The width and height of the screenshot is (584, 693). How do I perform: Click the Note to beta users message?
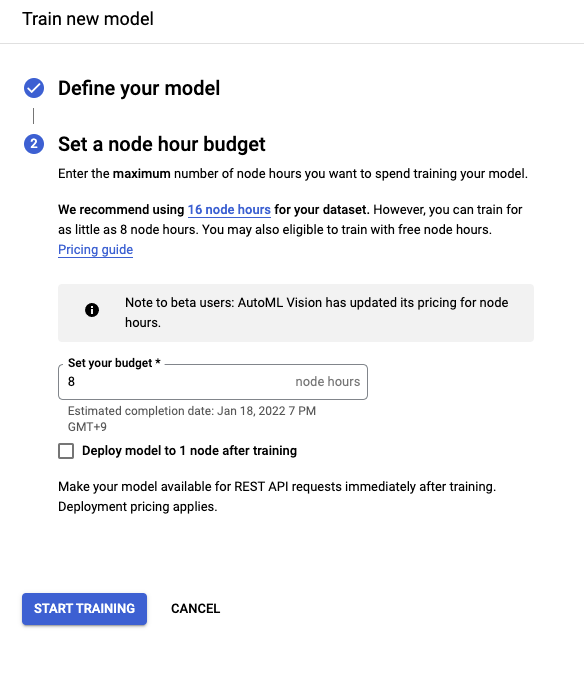(x=317, y=312)
